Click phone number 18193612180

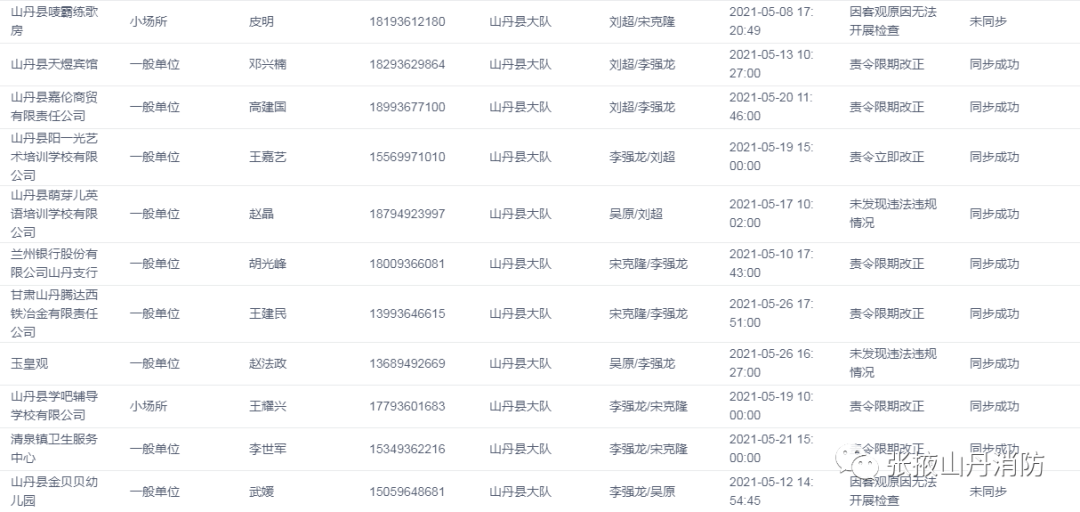[407, 21]
